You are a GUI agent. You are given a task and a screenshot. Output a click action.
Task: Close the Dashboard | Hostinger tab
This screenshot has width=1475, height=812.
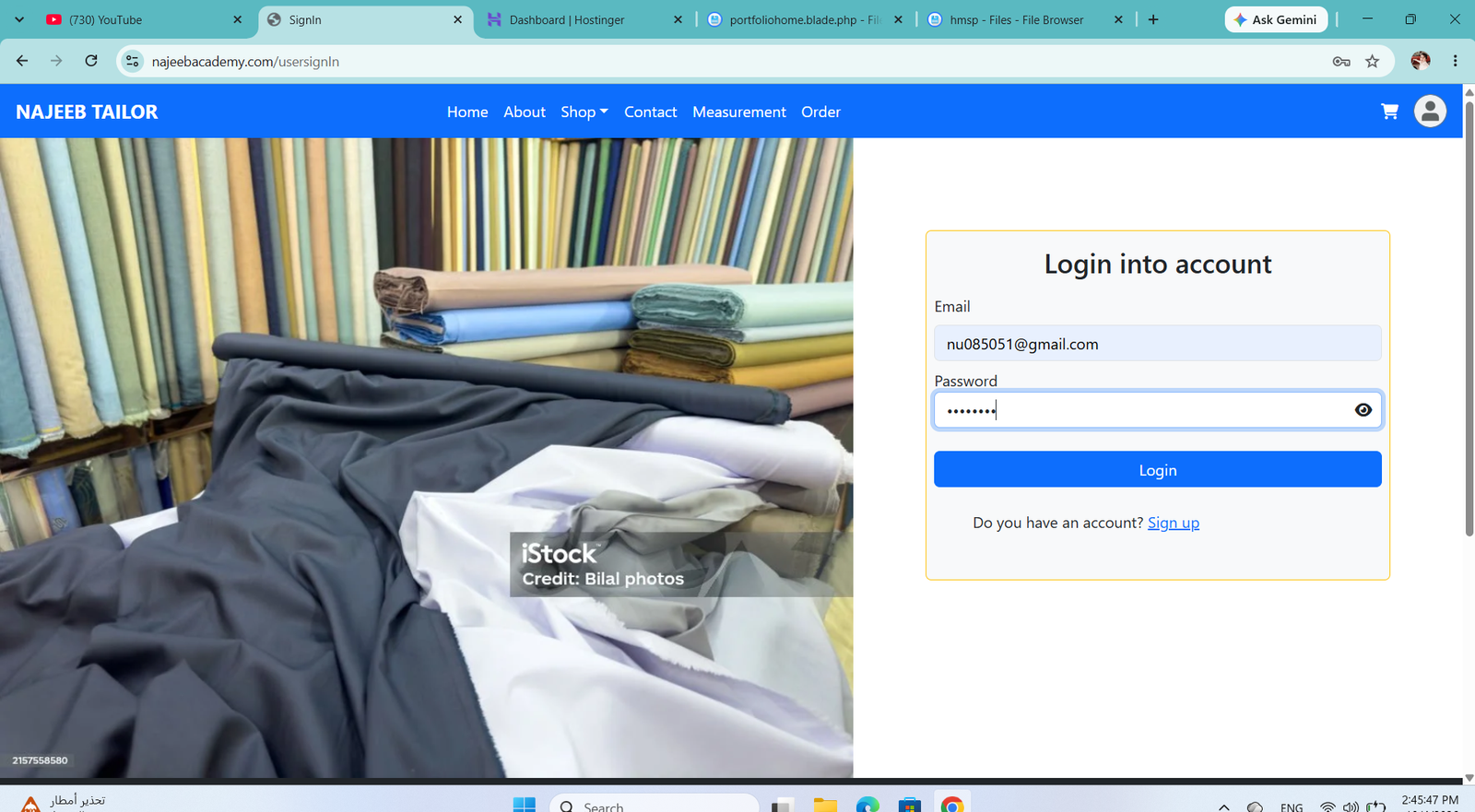point(678,19)
